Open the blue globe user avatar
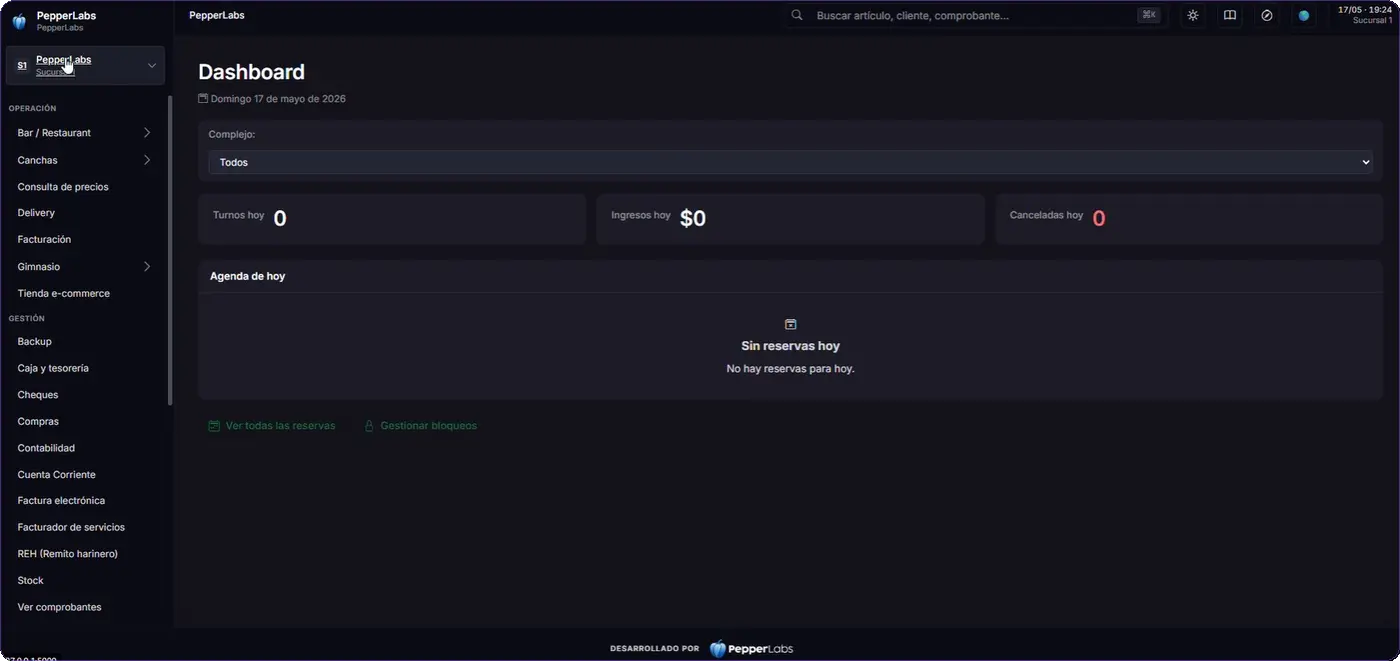 coord(1304,15)
